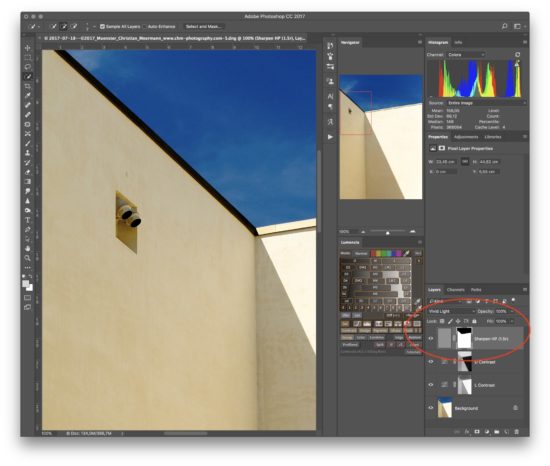Select the Crop tool
The image size is (550, 466).
[28, 86]
